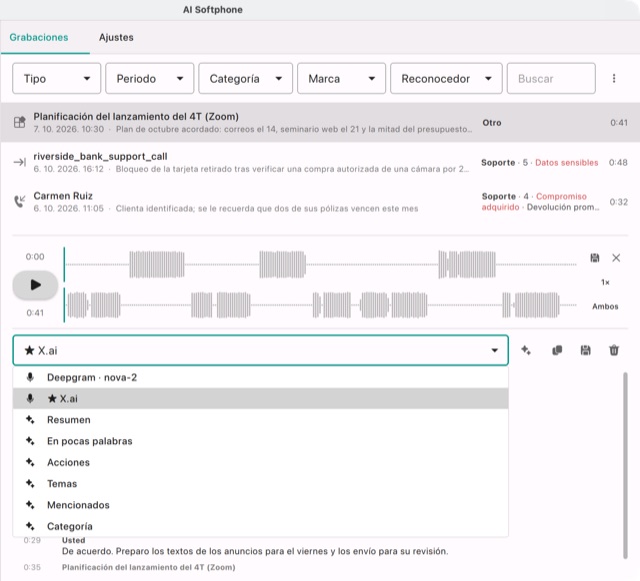640x581 pixels.
Task: Select the Resumen option
Action: [260, 420]
